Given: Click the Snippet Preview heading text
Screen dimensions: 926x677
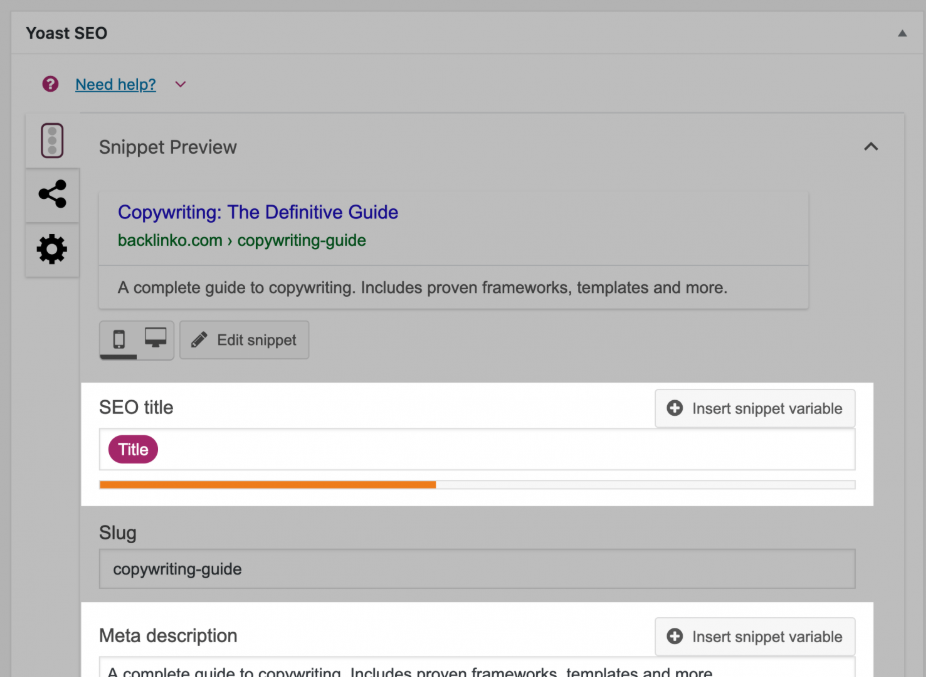Looking at the screenshot, I should 168,147.
